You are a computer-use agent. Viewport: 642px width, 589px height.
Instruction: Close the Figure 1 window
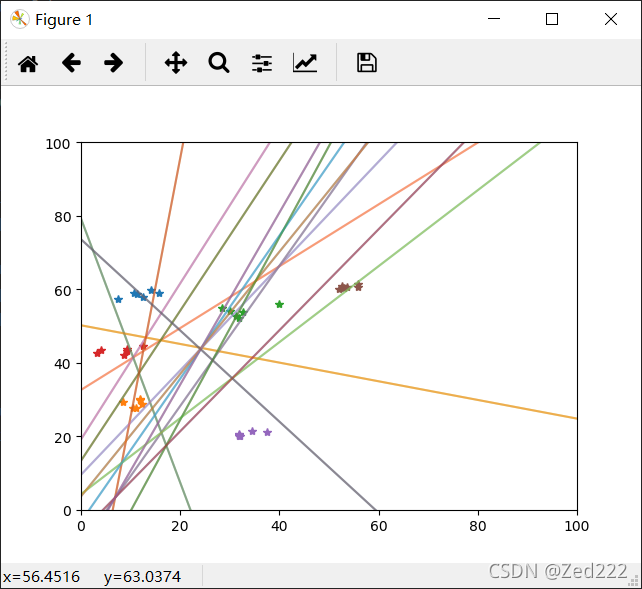[610, 19]
